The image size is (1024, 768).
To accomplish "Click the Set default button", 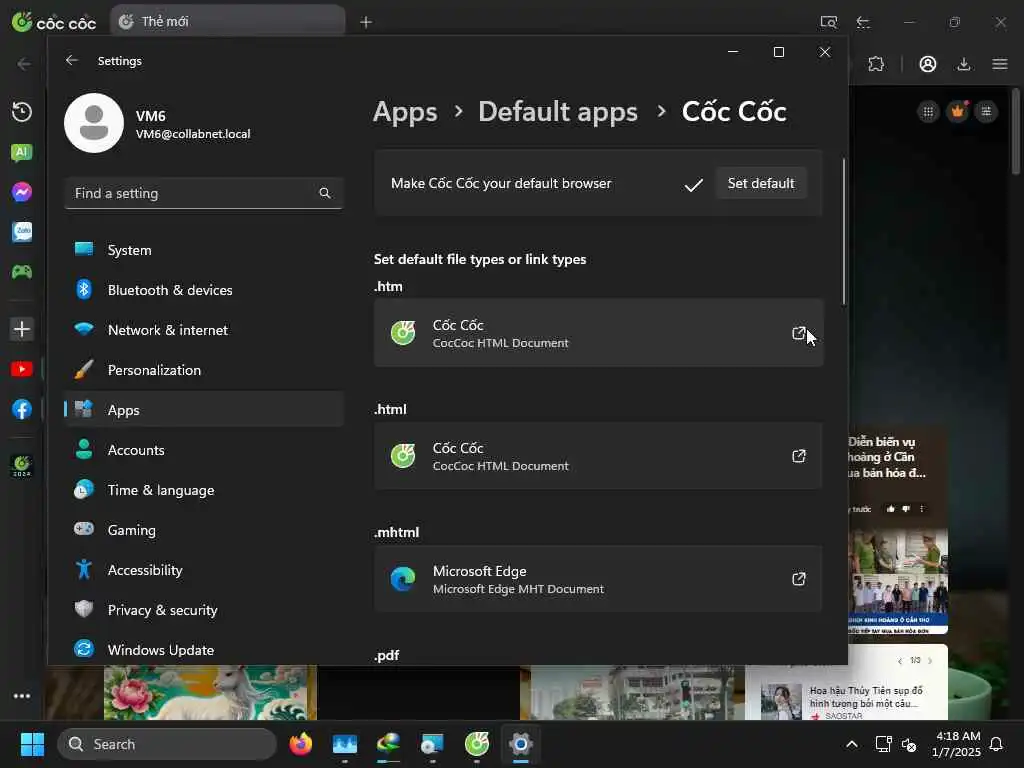I will click(761, 184).
